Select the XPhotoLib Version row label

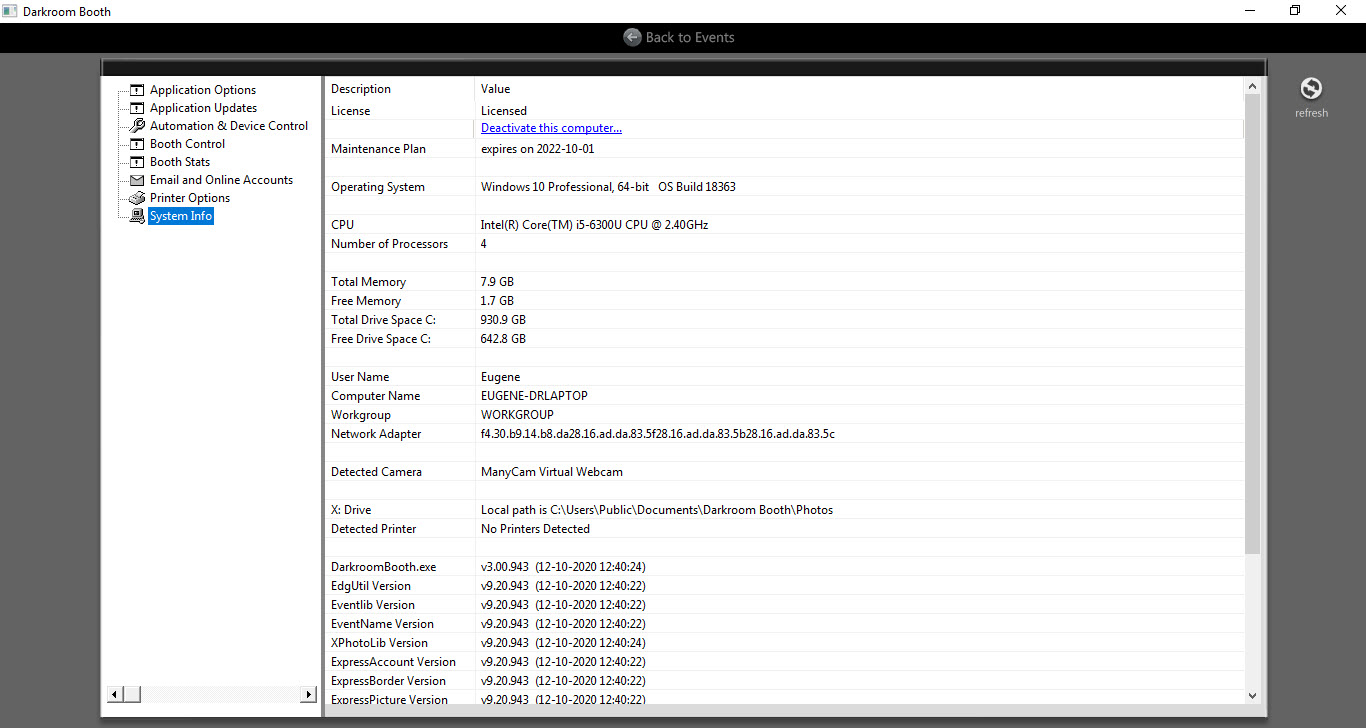[379, 643]
